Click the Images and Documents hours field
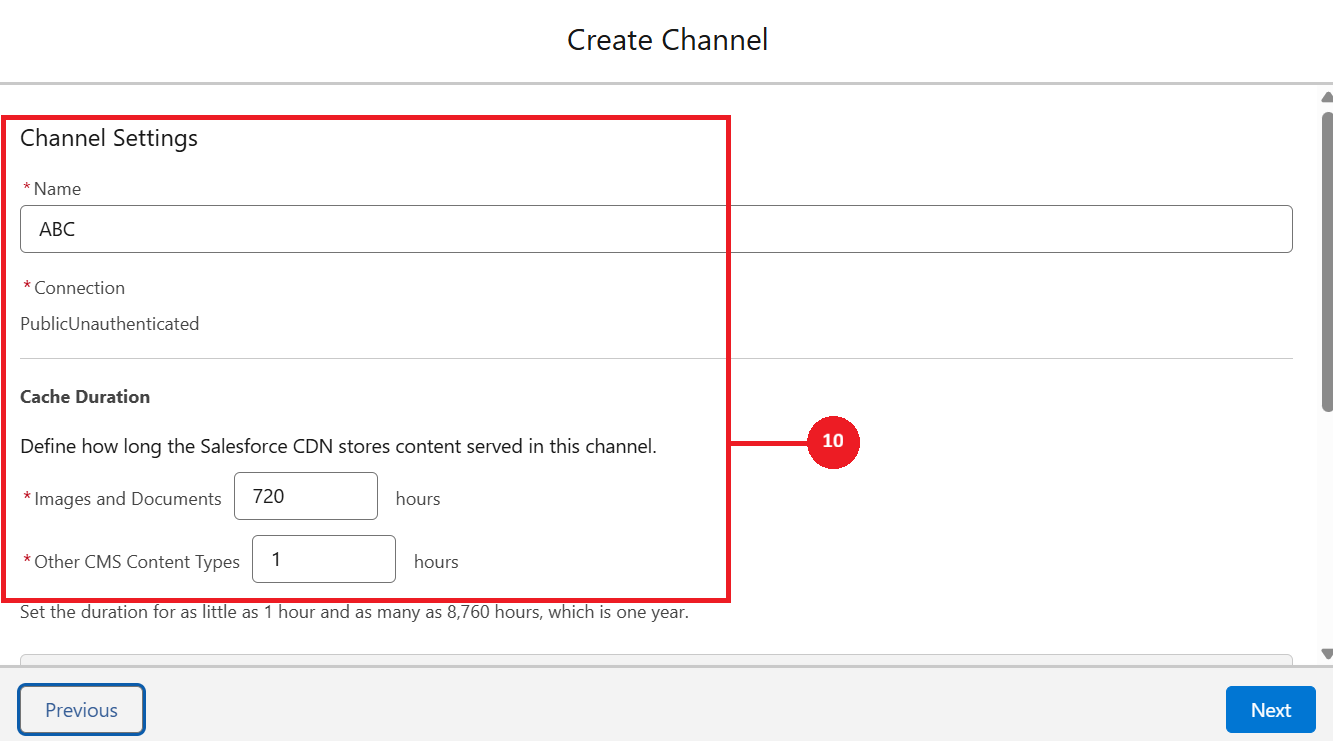The width and height of the screenshot is (1333, 741). [x=305, y=496]
